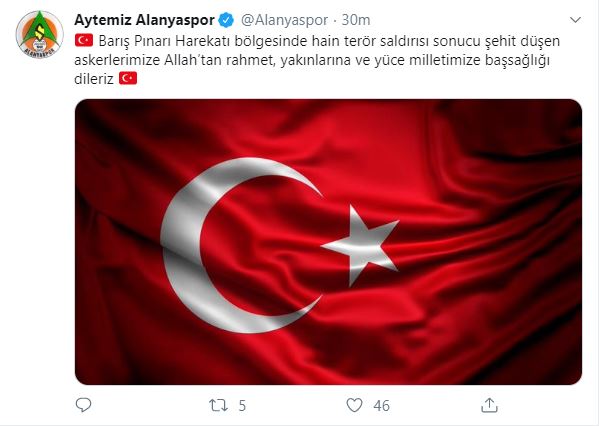The image size is (599, 426).
Task: Click the reply speech bubble icon
Action: 83,405
